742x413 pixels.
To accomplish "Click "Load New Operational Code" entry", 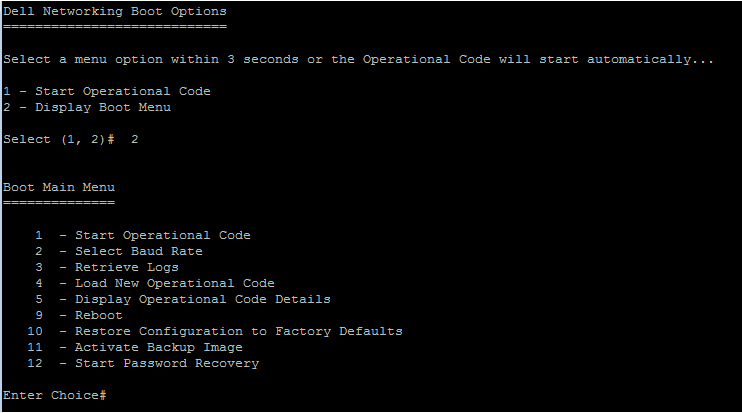I will pyautogui.click(x=174, y=283).
